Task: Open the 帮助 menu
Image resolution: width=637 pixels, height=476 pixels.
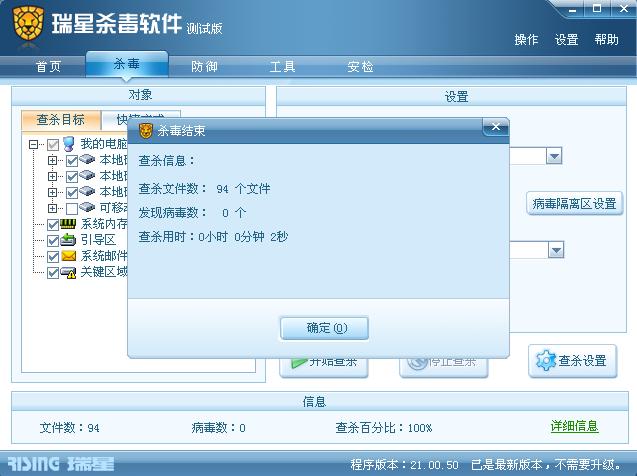Action: coord(606,39)
